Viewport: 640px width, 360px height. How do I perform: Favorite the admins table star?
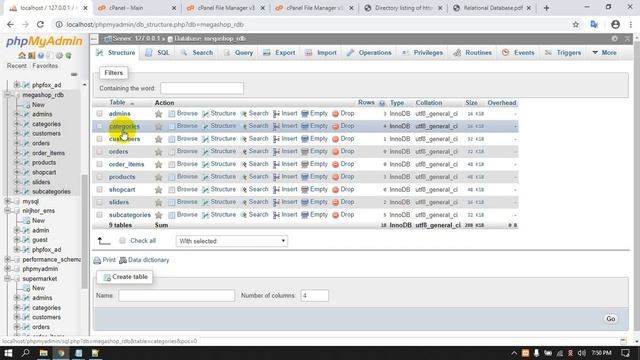[x=158, y=114]
